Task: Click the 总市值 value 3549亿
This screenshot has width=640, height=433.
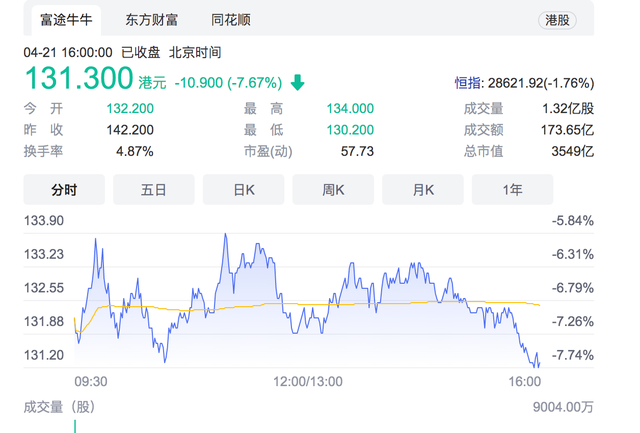Action: pyautogui.click(x=573, y=152)
